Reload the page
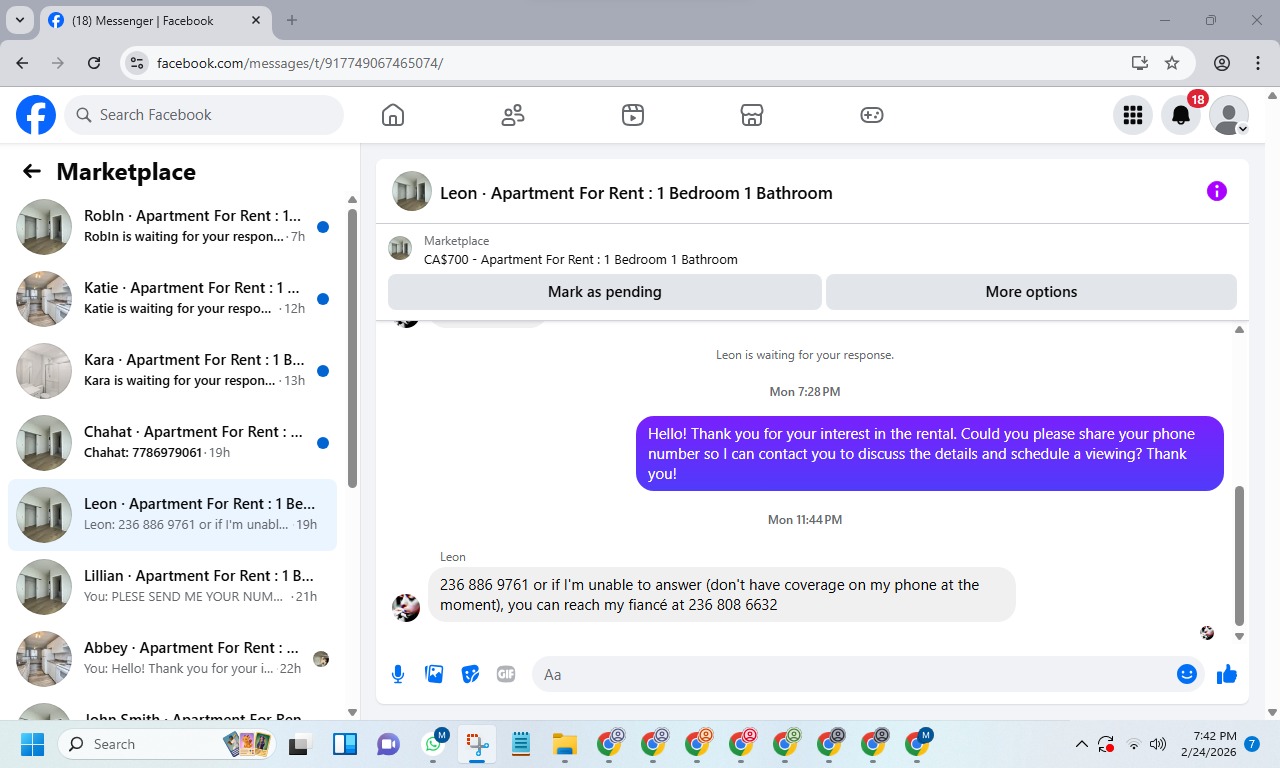The height and width of the screenshot is (768, 1280). (x=94, y=62)
